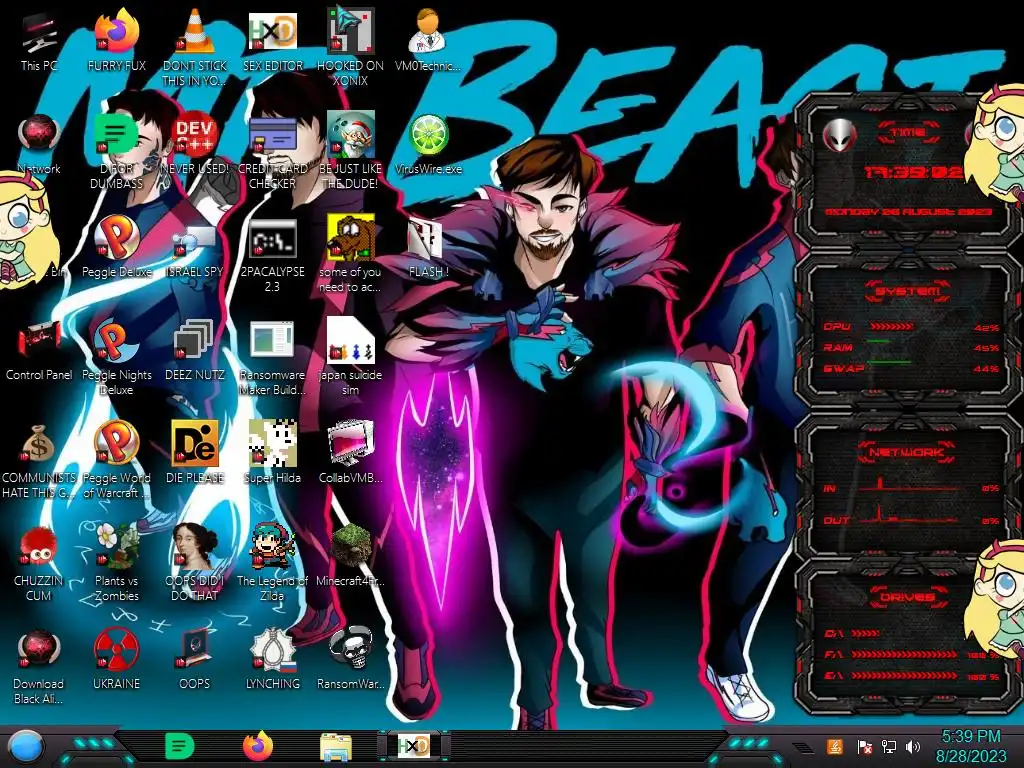Open the DEEZ NUTZ stacked-windows shortcut
This screenshot has height=768, width=1024.
coord(195,350)
